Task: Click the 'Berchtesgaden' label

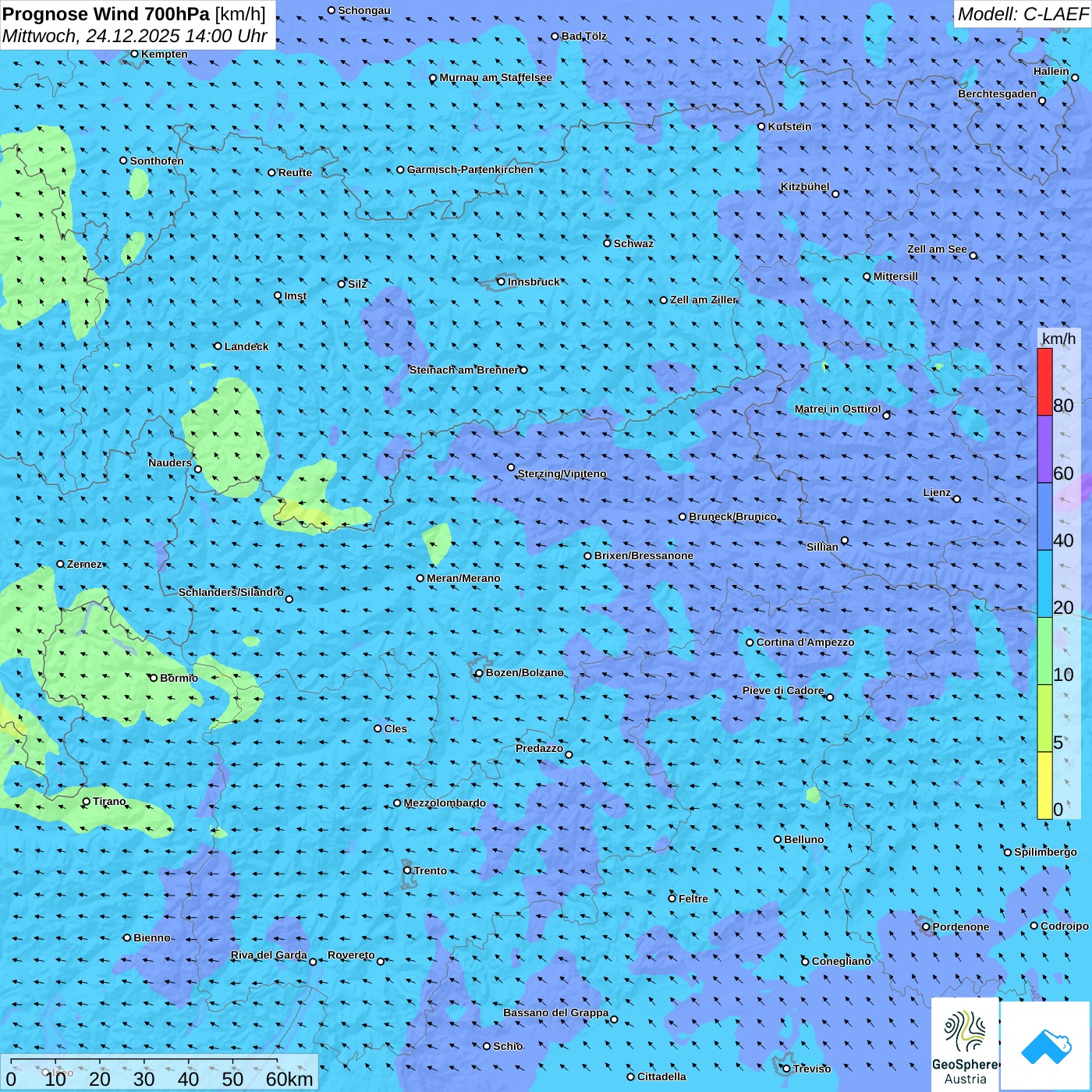Action: [998, 94]
